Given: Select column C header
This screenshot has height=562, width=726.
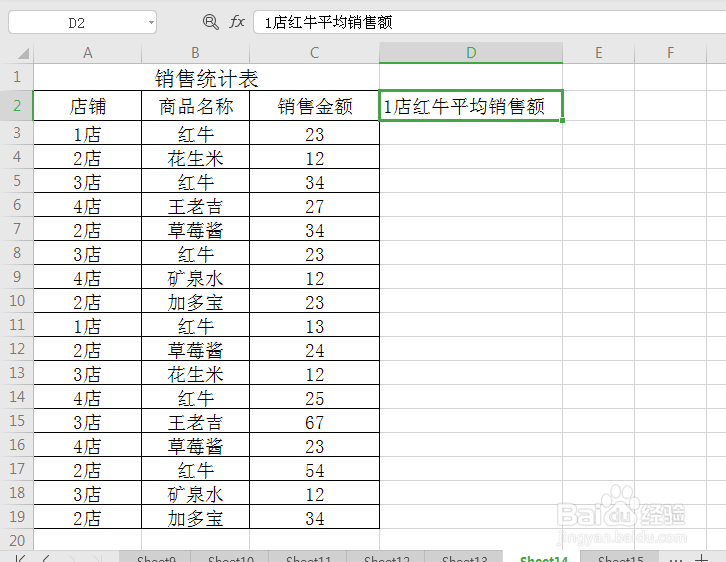Looking at the screenshot, I should 314,53.
